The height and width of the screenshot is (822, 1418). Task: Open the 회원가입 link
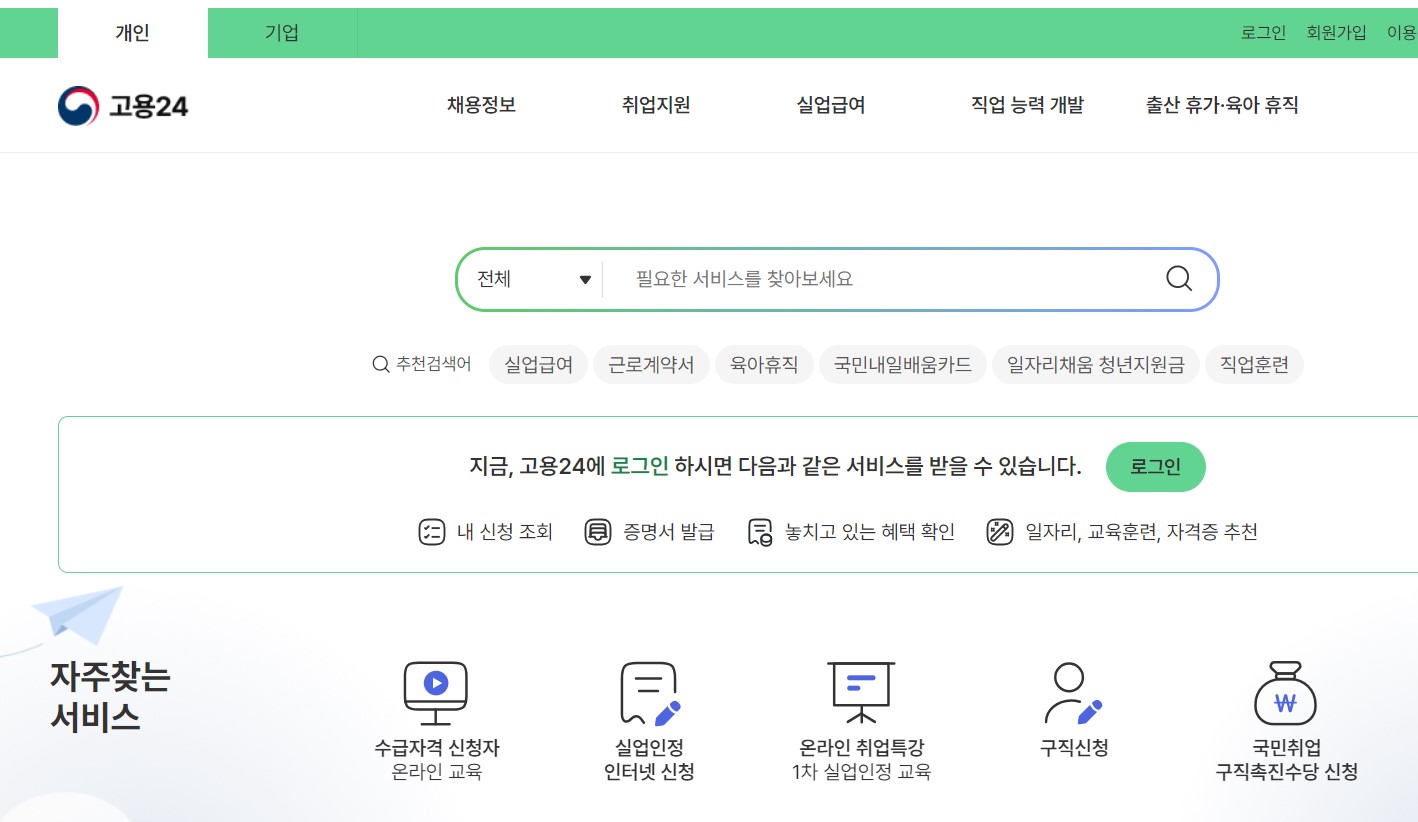click(1337, 32)
